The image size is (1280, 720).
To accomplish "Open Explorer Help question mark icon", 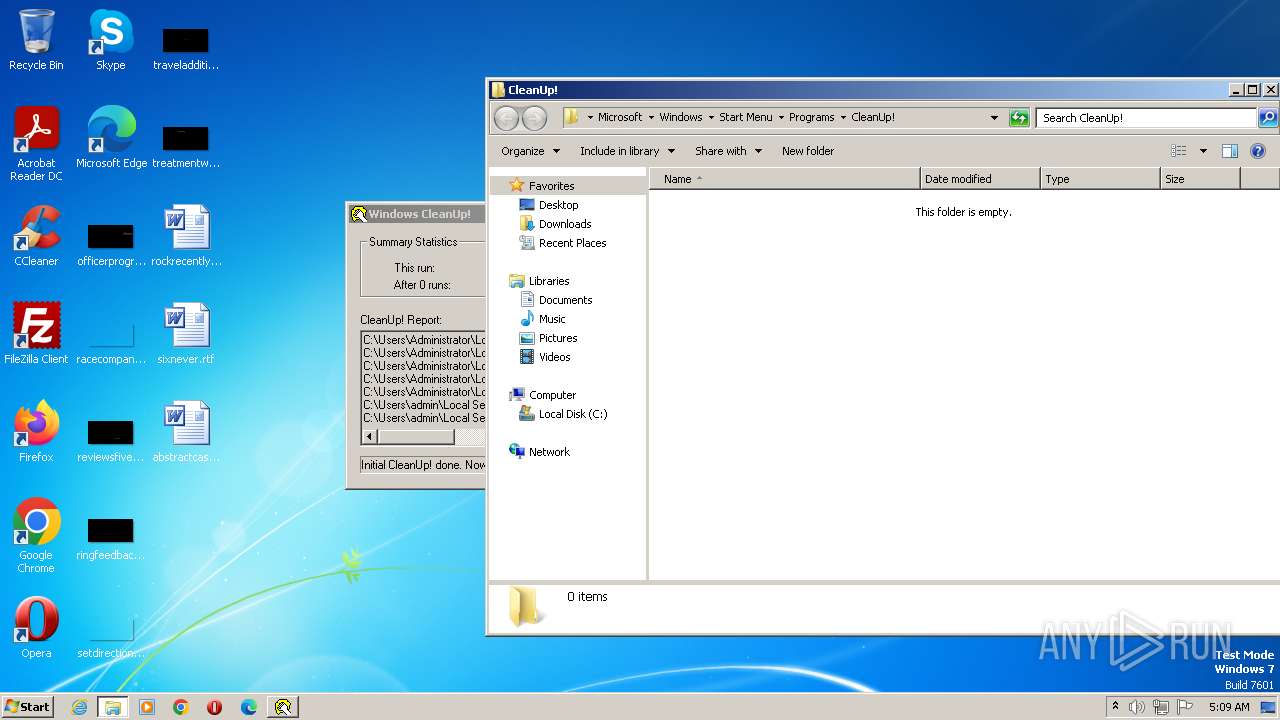I will (x=1258, y=151).
